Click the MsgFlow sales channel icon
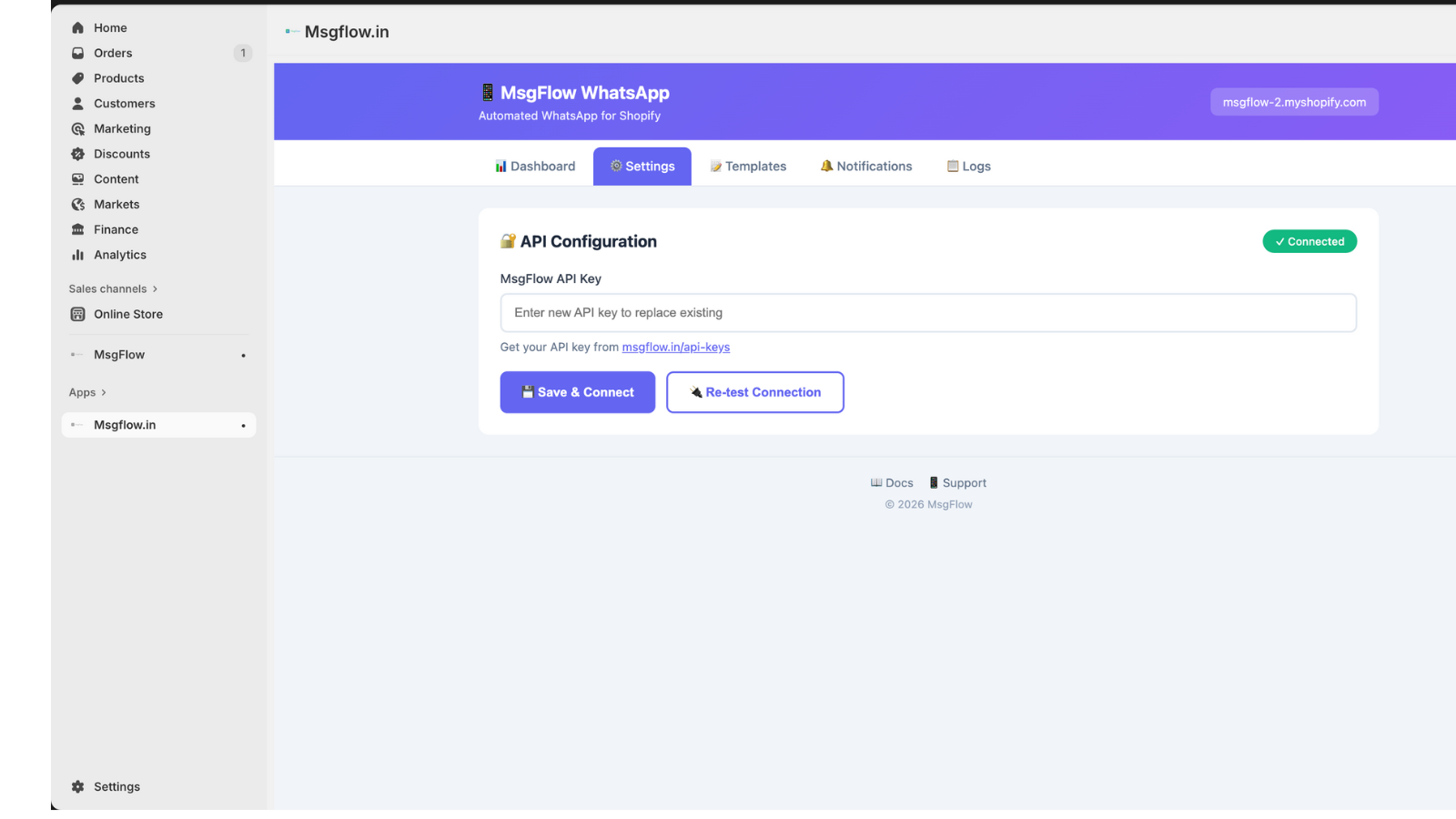1456x819 pixels. [77, 355]
